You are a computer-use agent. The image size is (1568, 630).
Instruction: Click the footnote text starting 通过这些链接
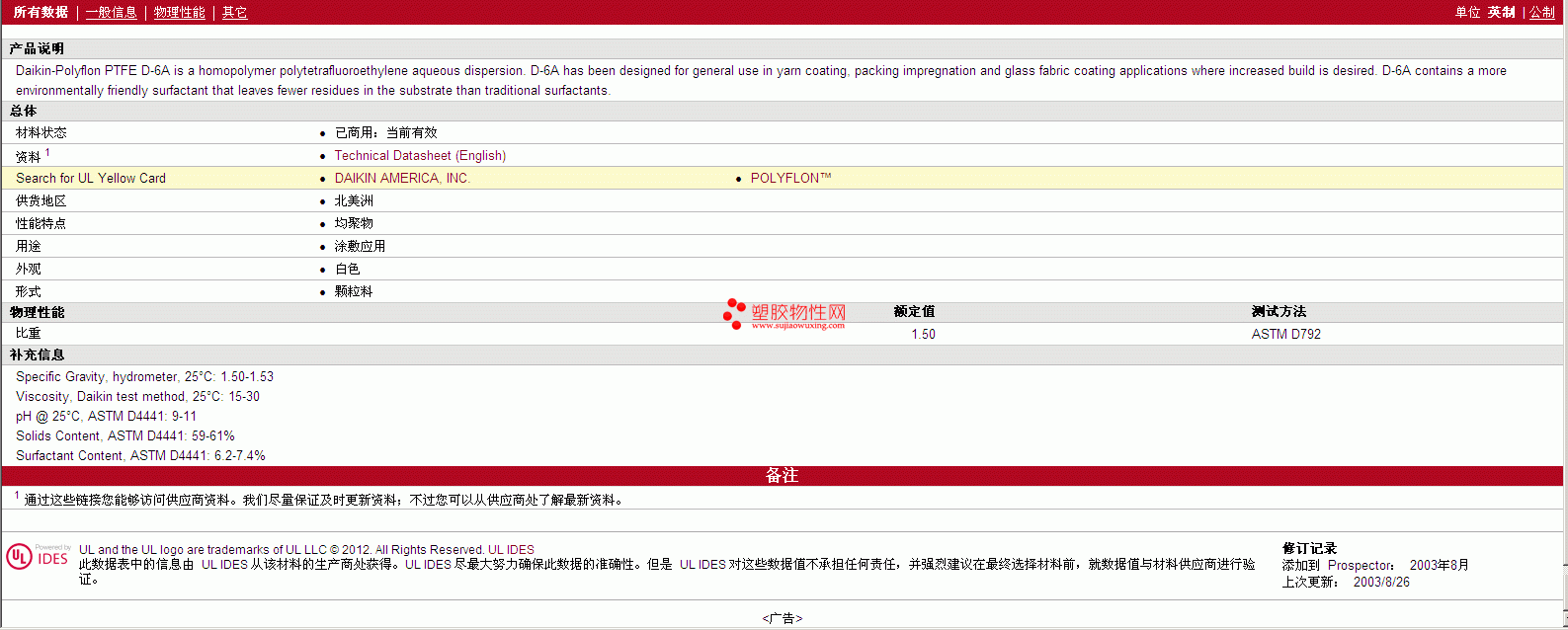[326, 501]
